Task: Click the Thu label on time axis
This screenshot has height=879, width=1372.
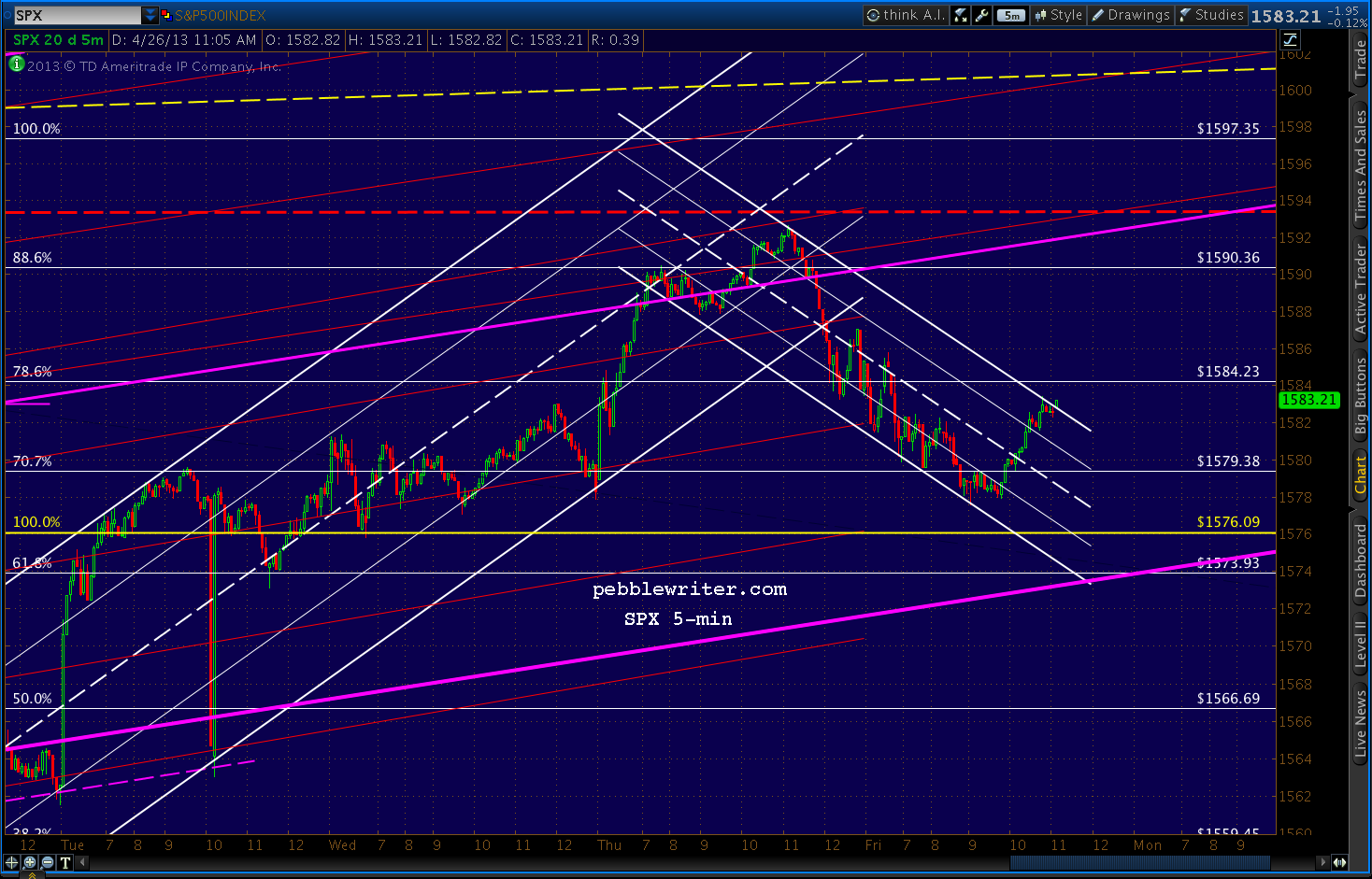Action: [x=609, y=844]
